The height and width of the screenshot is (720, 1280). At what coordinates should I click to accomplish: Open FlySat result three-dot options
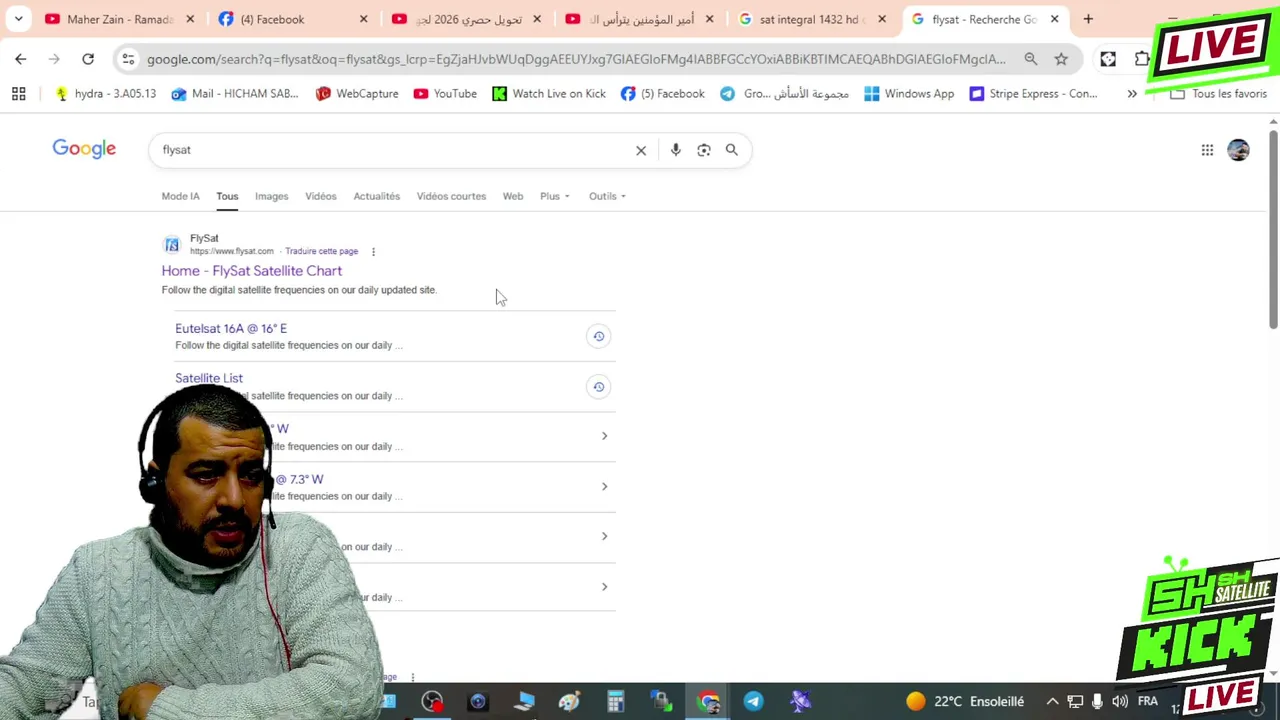(x=373, y=251)
